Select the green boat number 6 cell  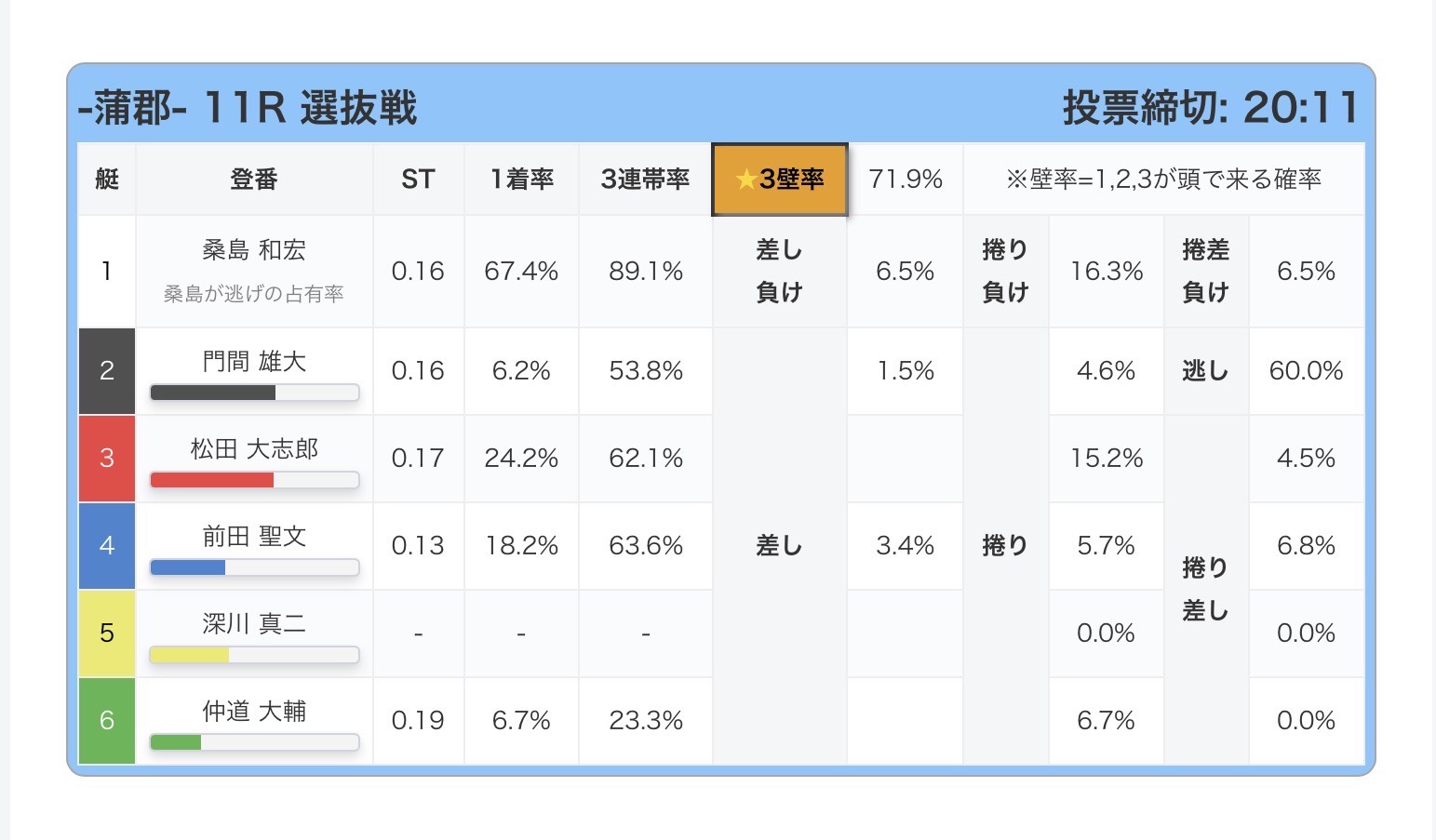tap(107, 721)
